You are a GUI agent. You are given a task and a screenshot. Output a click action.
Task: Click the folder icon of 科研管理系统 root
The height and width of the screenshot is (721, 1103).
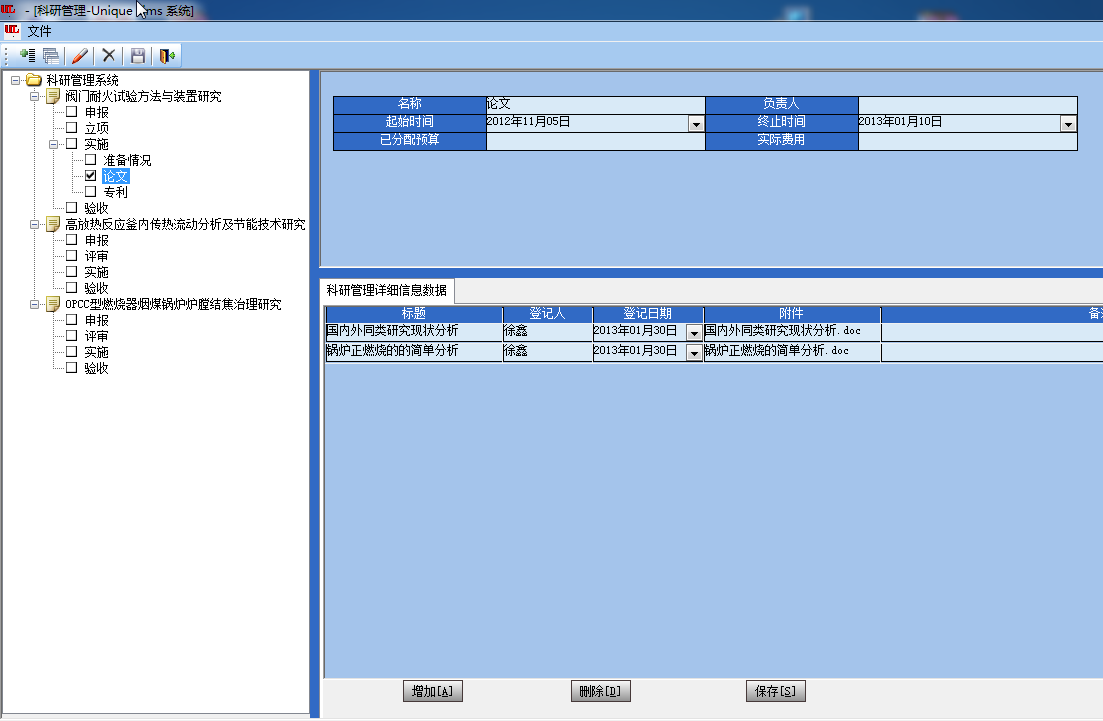coord(34,80)
